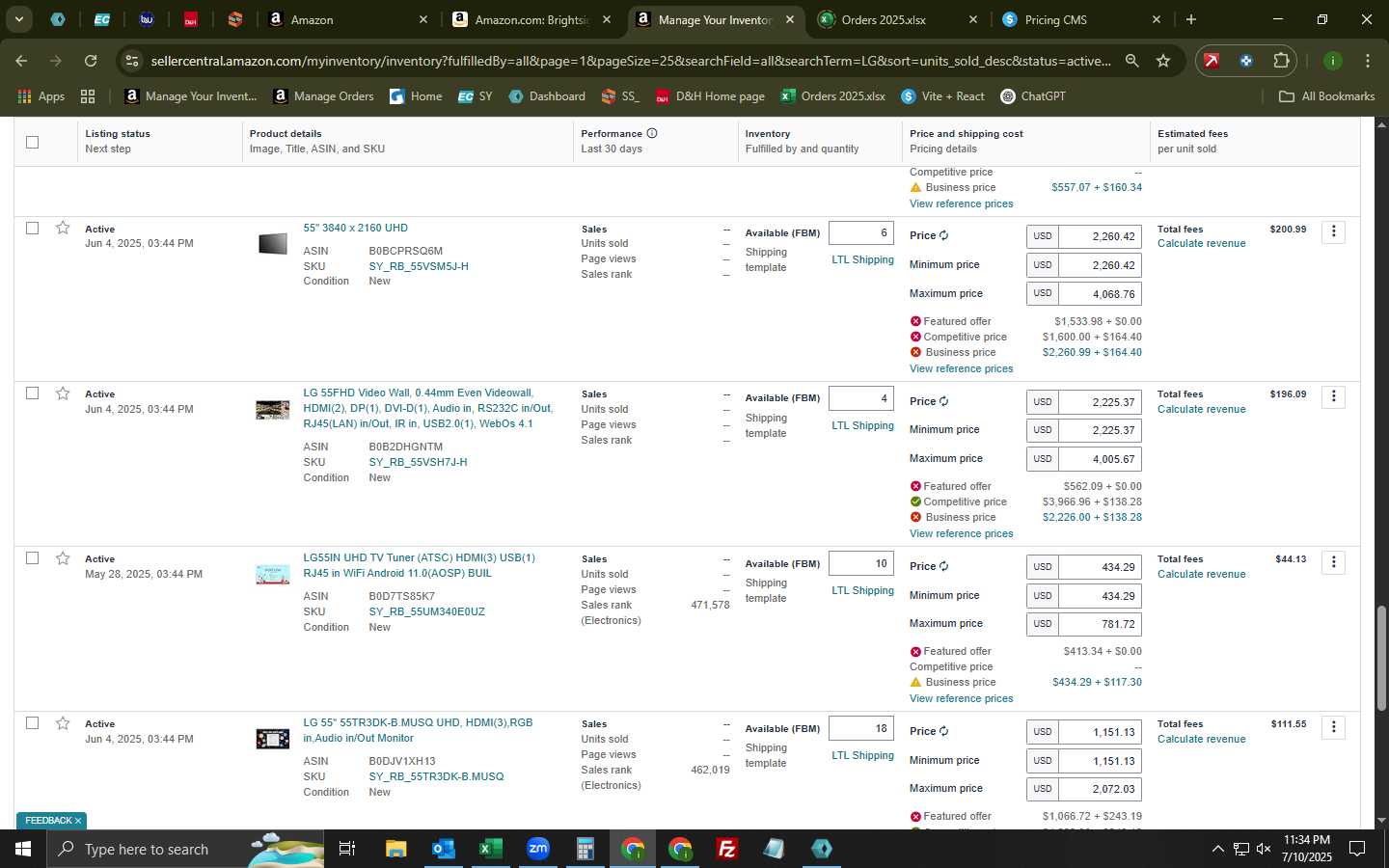
Task: Open Performance info circle icon
Action: [x=652, y=133]
